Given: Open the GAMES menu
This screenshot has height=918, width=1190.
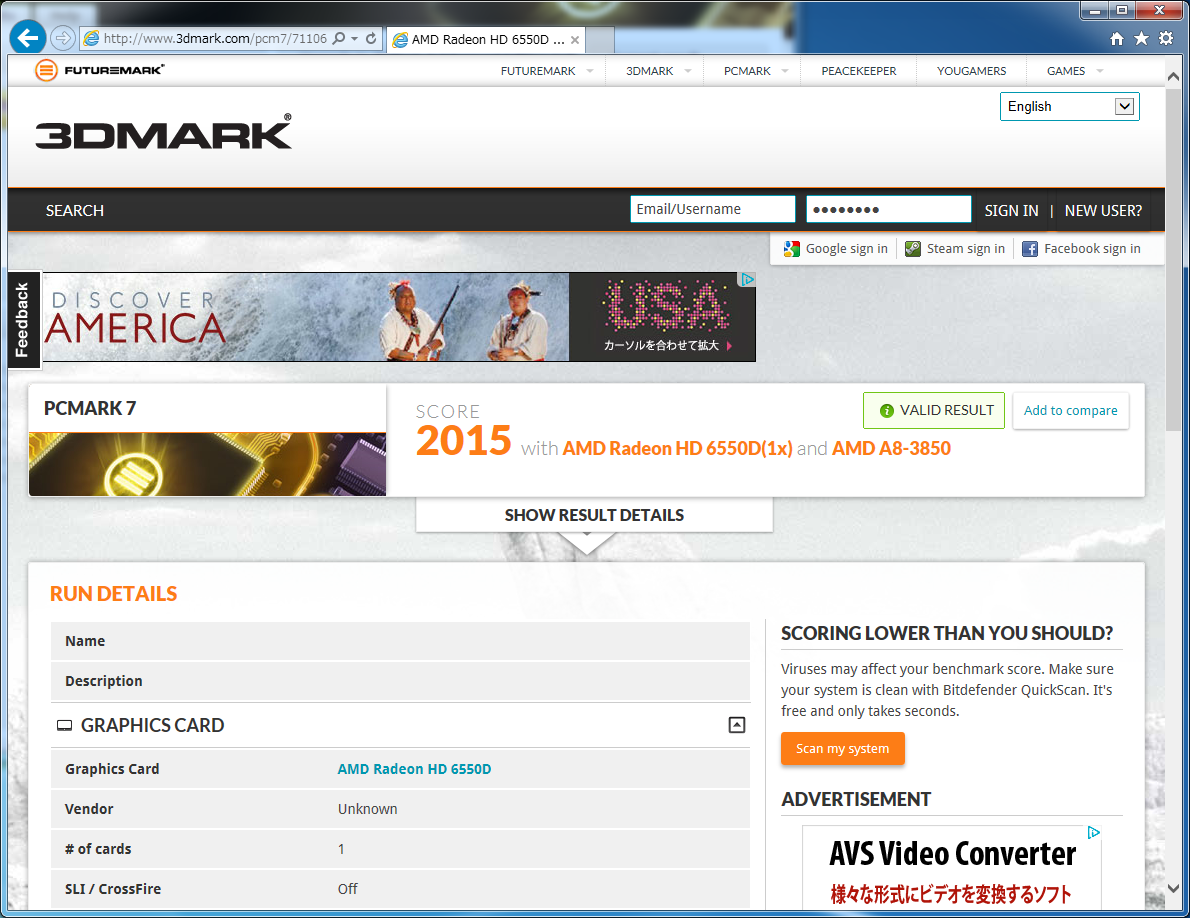Looking at the screenshot, I should pyautogui.click(x=1066, y=71).
